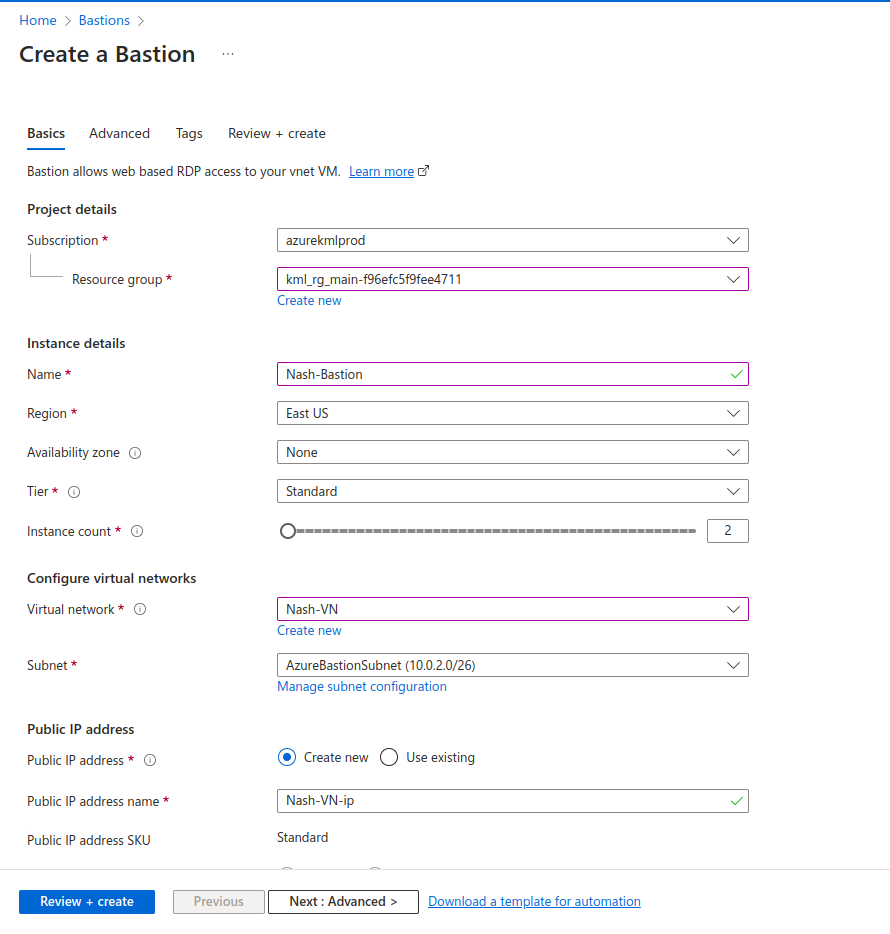Viewport: 890px width, 934px height.
Task: Select the Create new public IP radio button
Action: [287, 758]
